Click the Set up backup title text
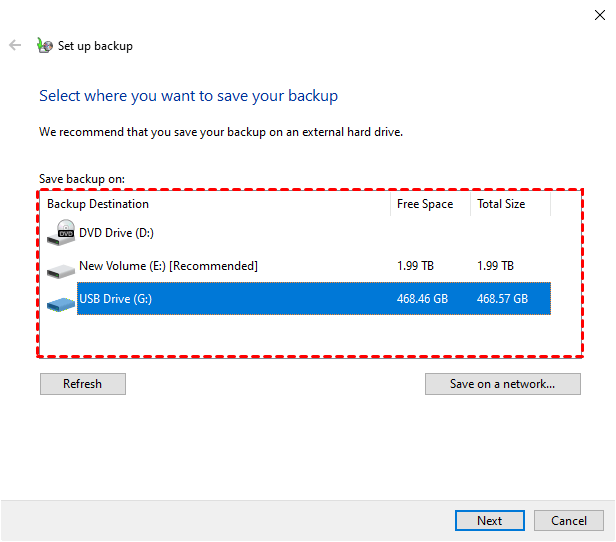 (95, 46)
